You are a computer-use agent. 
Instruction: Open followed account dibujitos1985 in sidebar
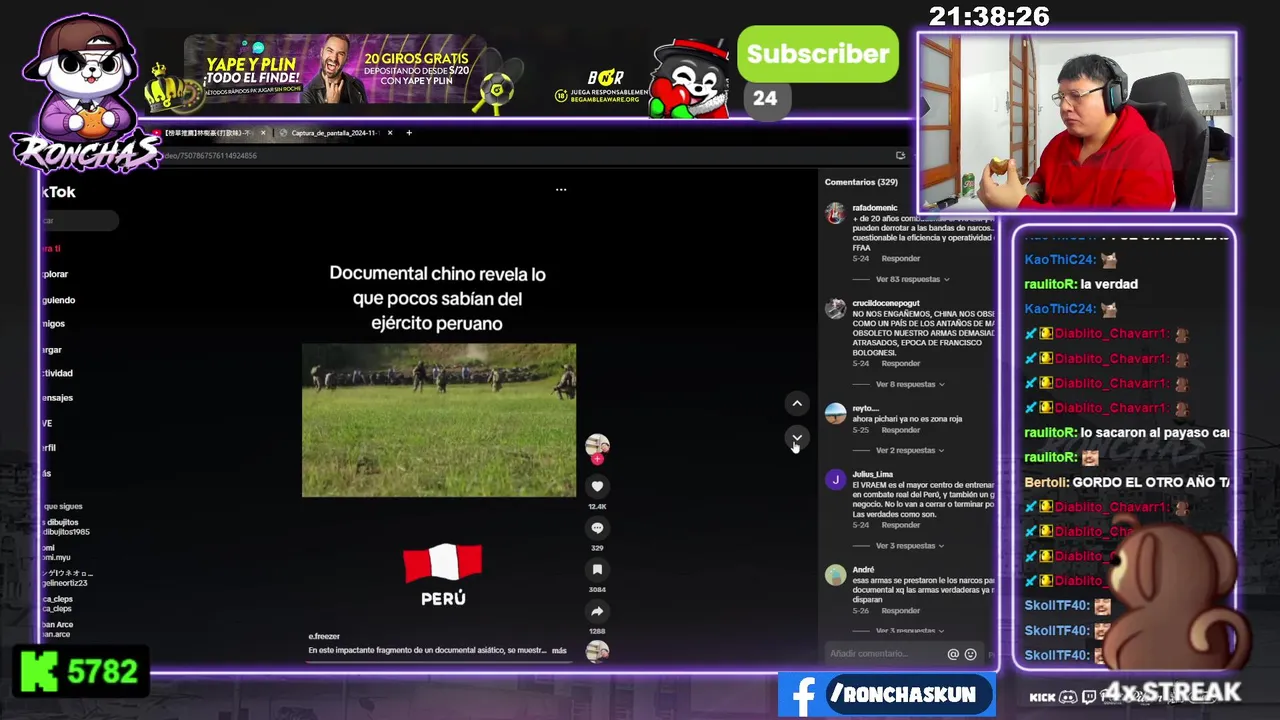pos(66,527)
